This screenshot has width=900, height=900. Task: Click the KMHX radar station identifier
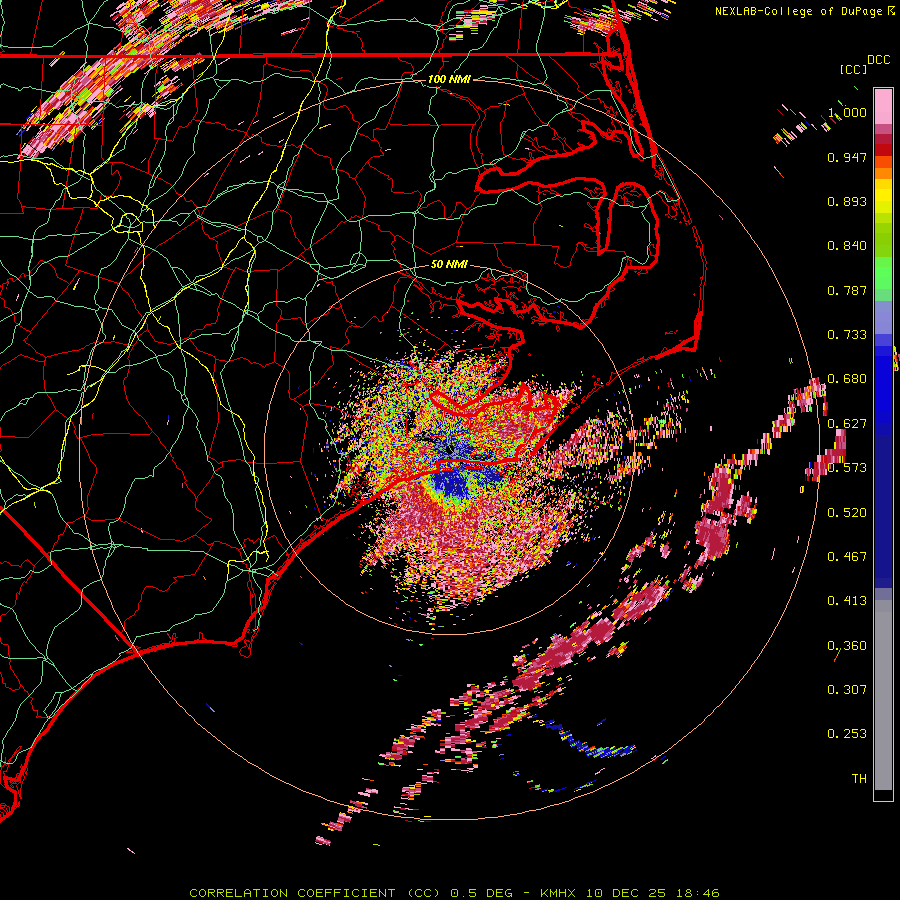click(560, 893)
